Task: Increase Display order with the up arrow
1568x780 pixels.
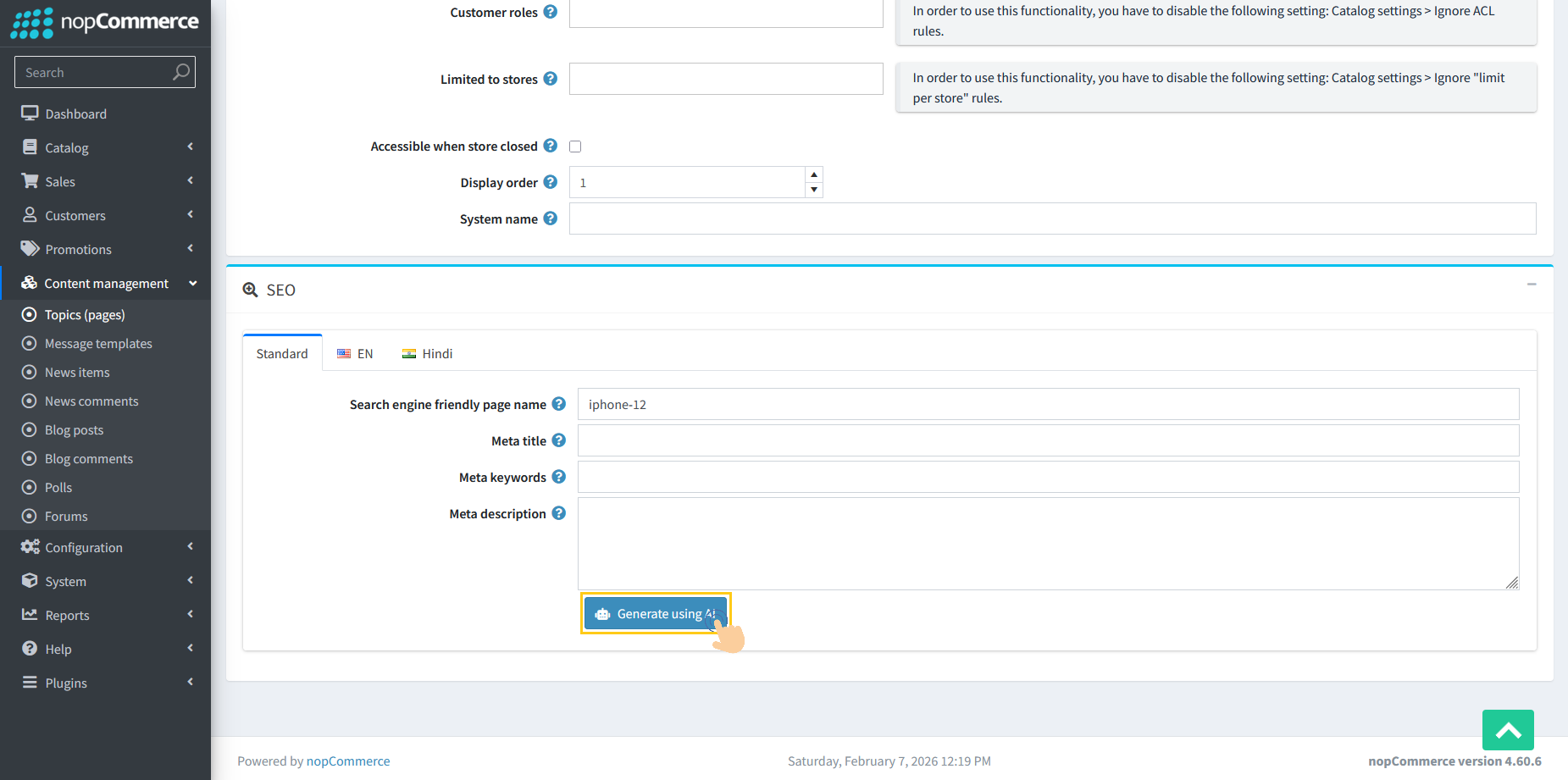Action: click(x=813, y=174)
